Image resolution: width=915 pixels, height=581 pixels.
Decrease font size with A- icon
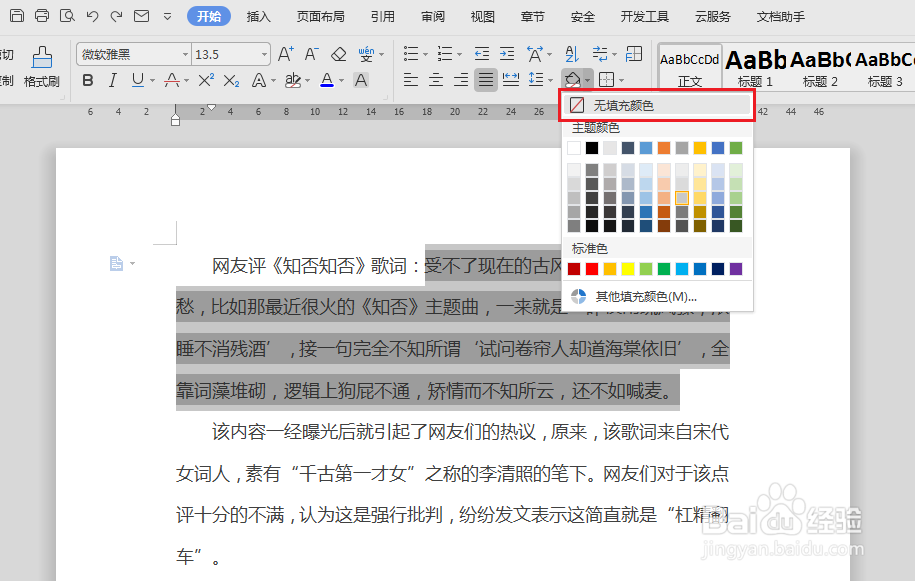312,54
